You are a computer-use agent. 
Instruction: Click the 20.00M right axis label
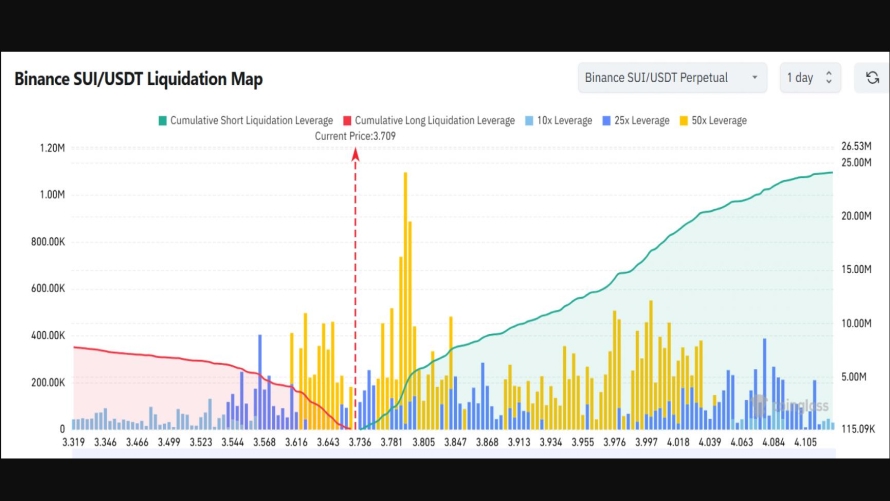857,216
